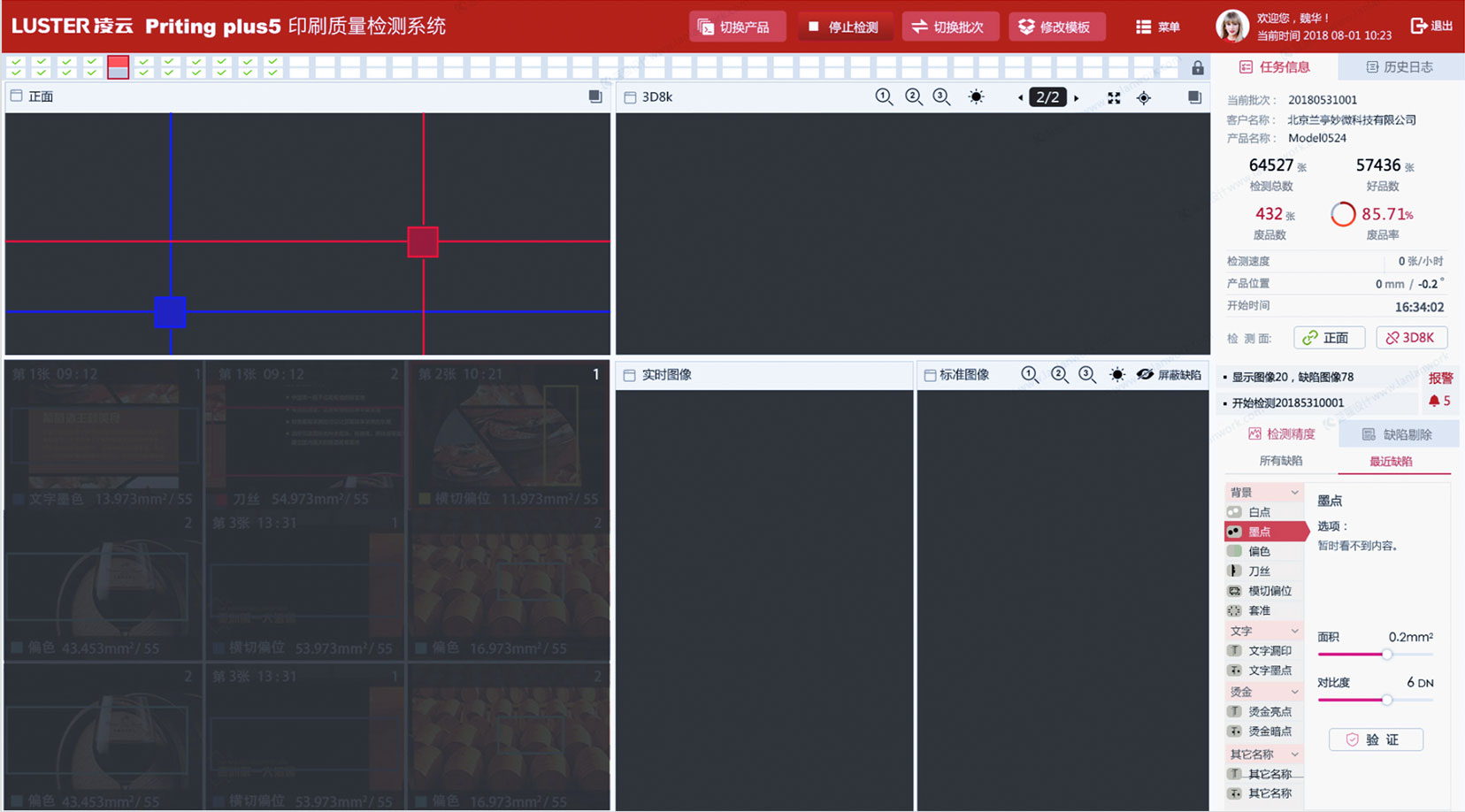Collapse the 背景 defect group

point(1292,492)
